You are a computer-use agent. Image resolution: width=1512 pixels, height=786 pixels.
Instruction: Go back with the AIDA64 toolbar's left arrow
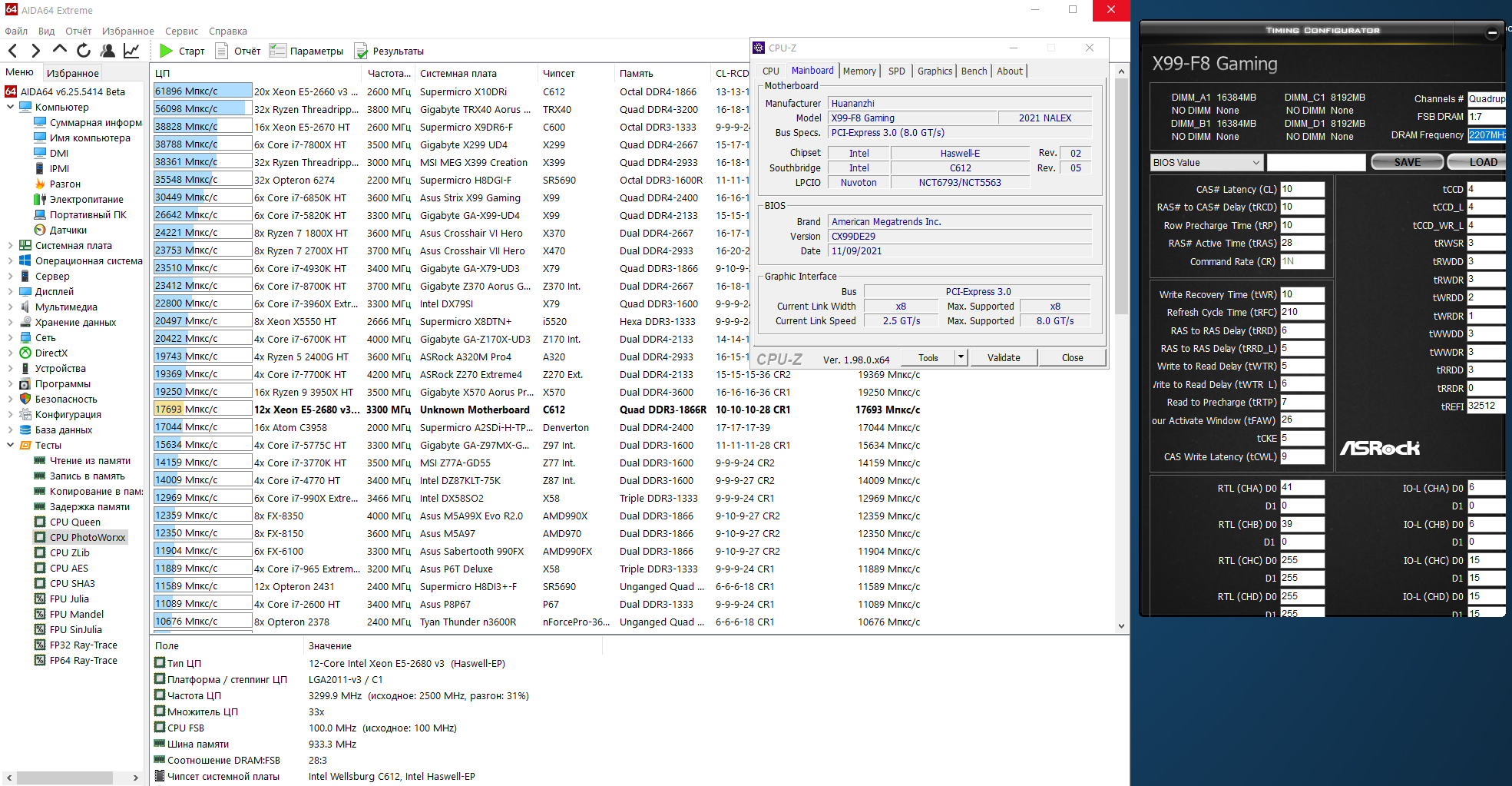pos(12,51)
